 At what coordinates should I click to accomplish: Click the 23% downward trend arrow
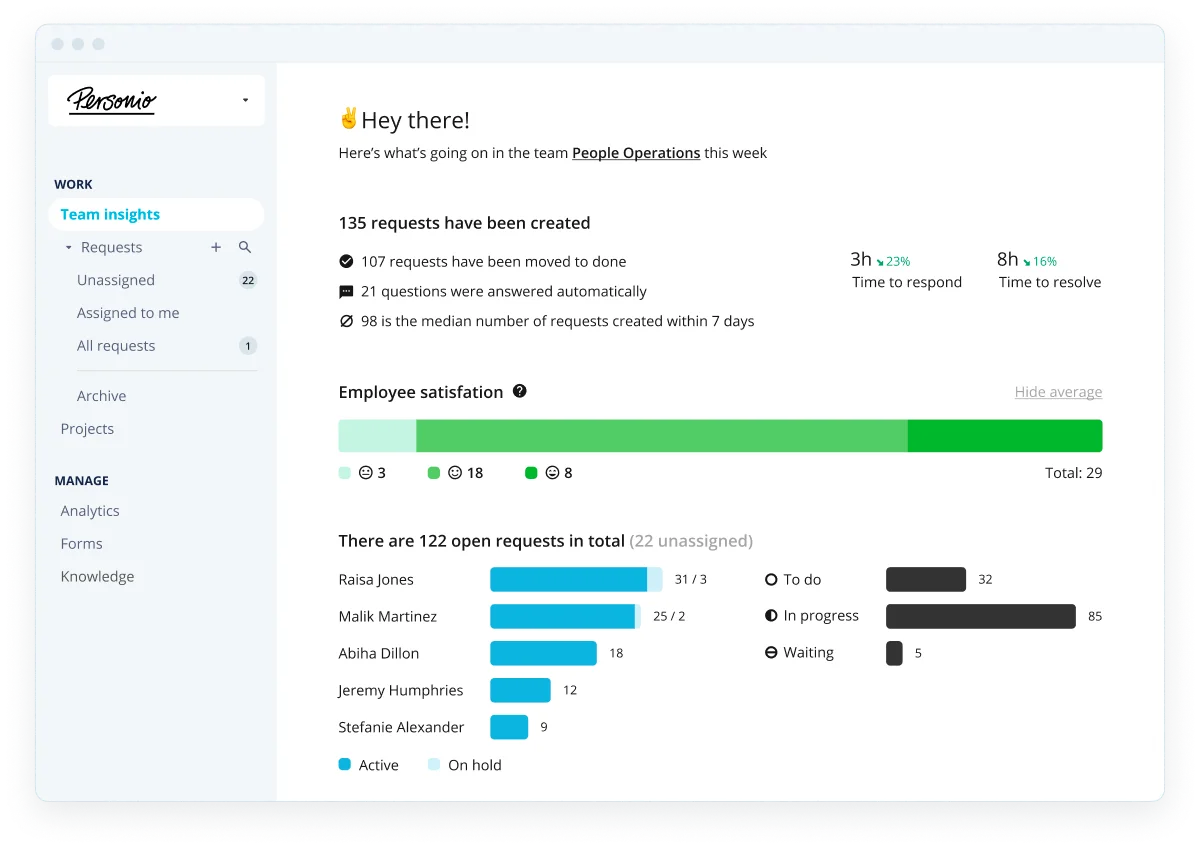pos(881,262)
